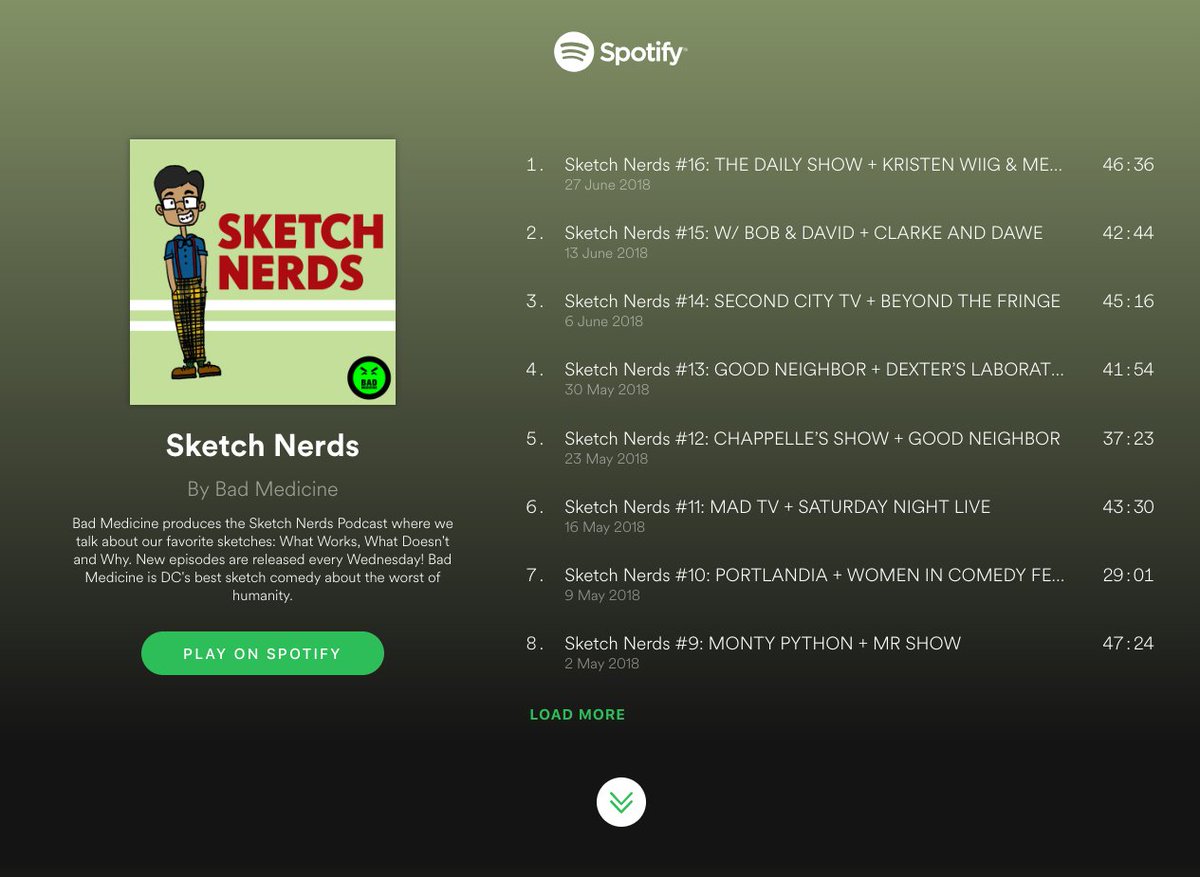Click track number 8 in episode list
Viewport: 1200px width, 877px height.
535,643
